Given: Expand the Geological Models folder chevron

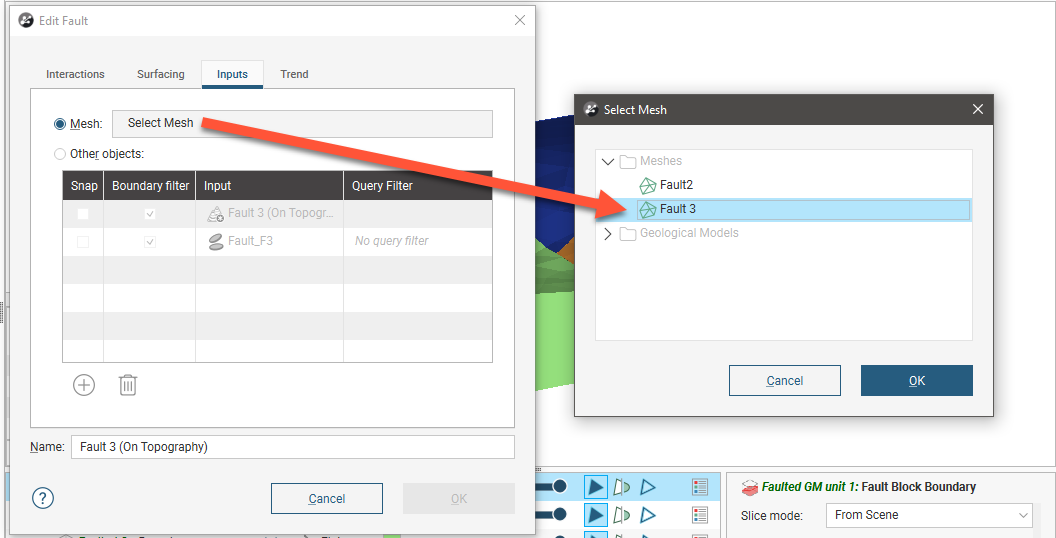Looking at the screenshot, I should tap(607, 234).
